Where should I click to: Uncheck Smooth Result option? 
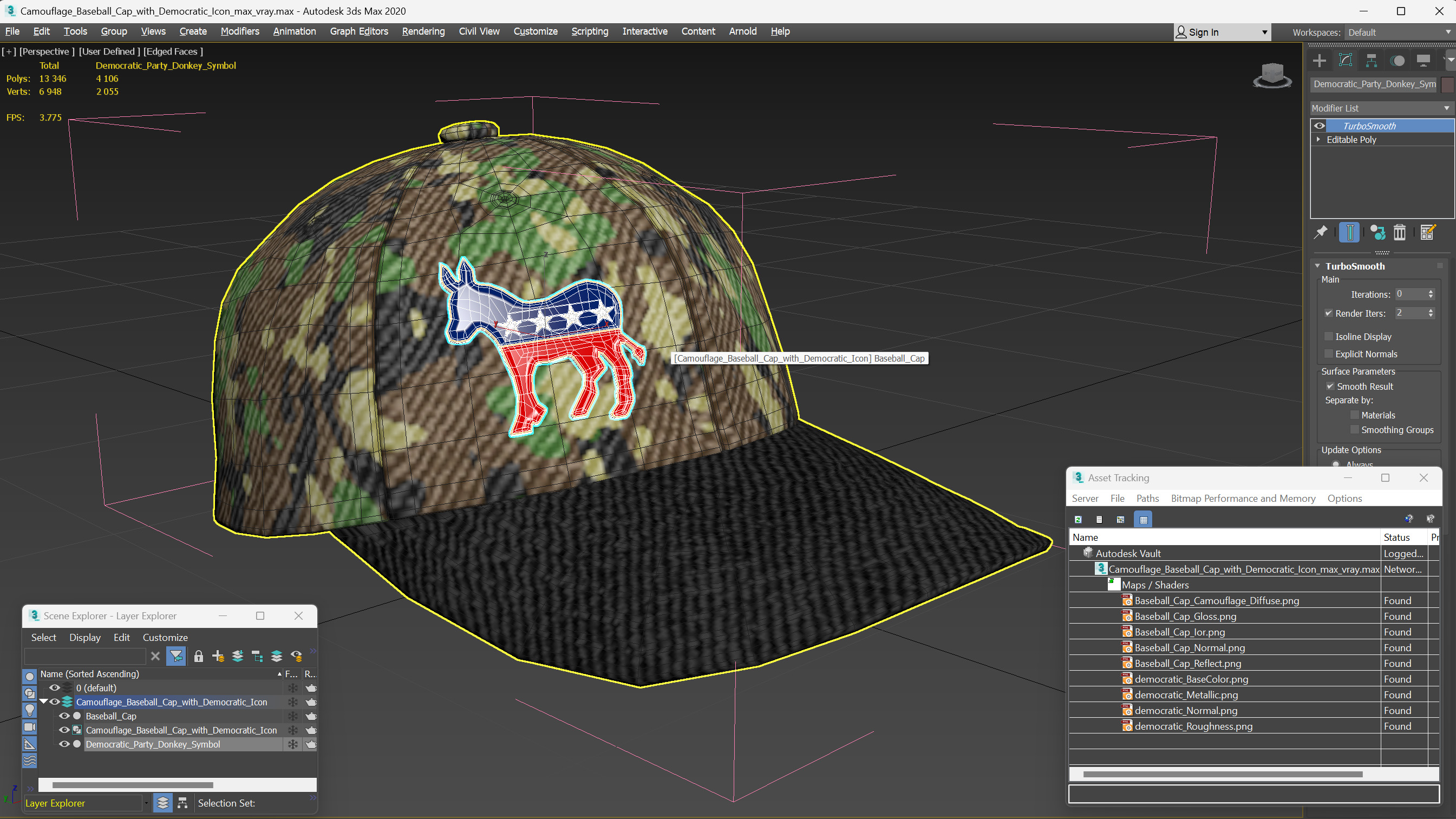[1330, 386]
